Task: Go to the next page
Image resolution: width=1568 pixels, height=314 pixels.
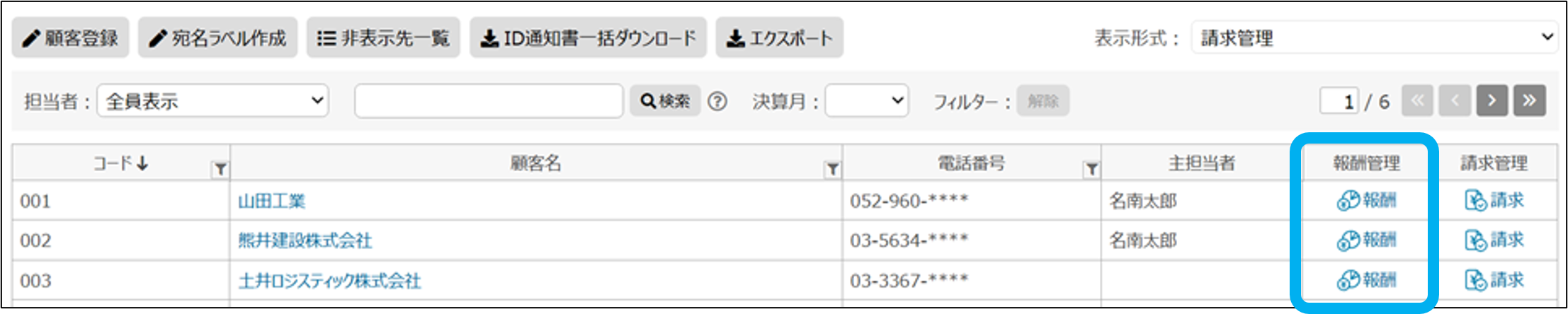Action: [x=1492, y=101]
